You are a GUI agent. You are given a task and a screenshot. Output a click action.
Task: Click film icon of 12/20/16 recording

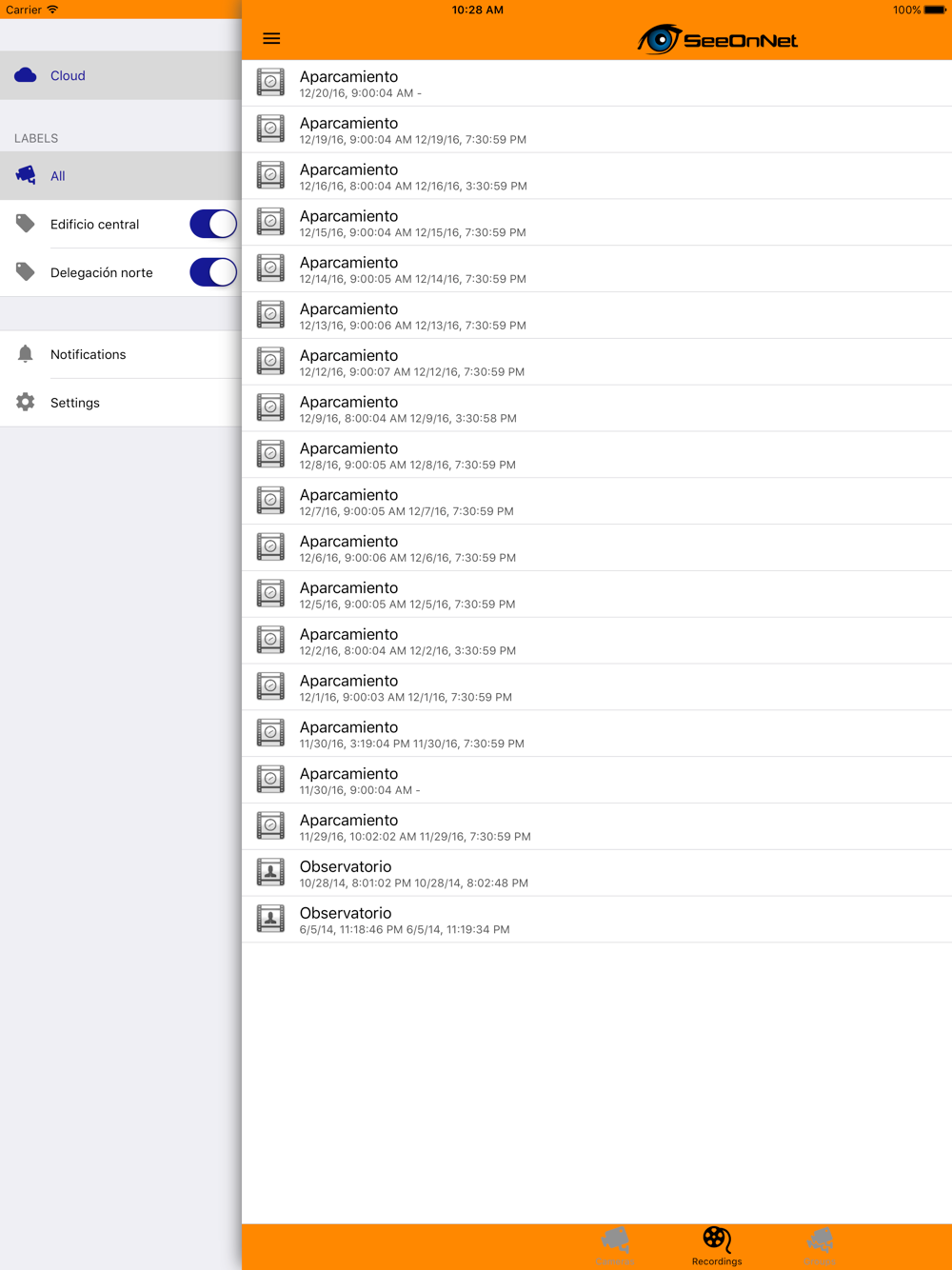pos(270,83)
